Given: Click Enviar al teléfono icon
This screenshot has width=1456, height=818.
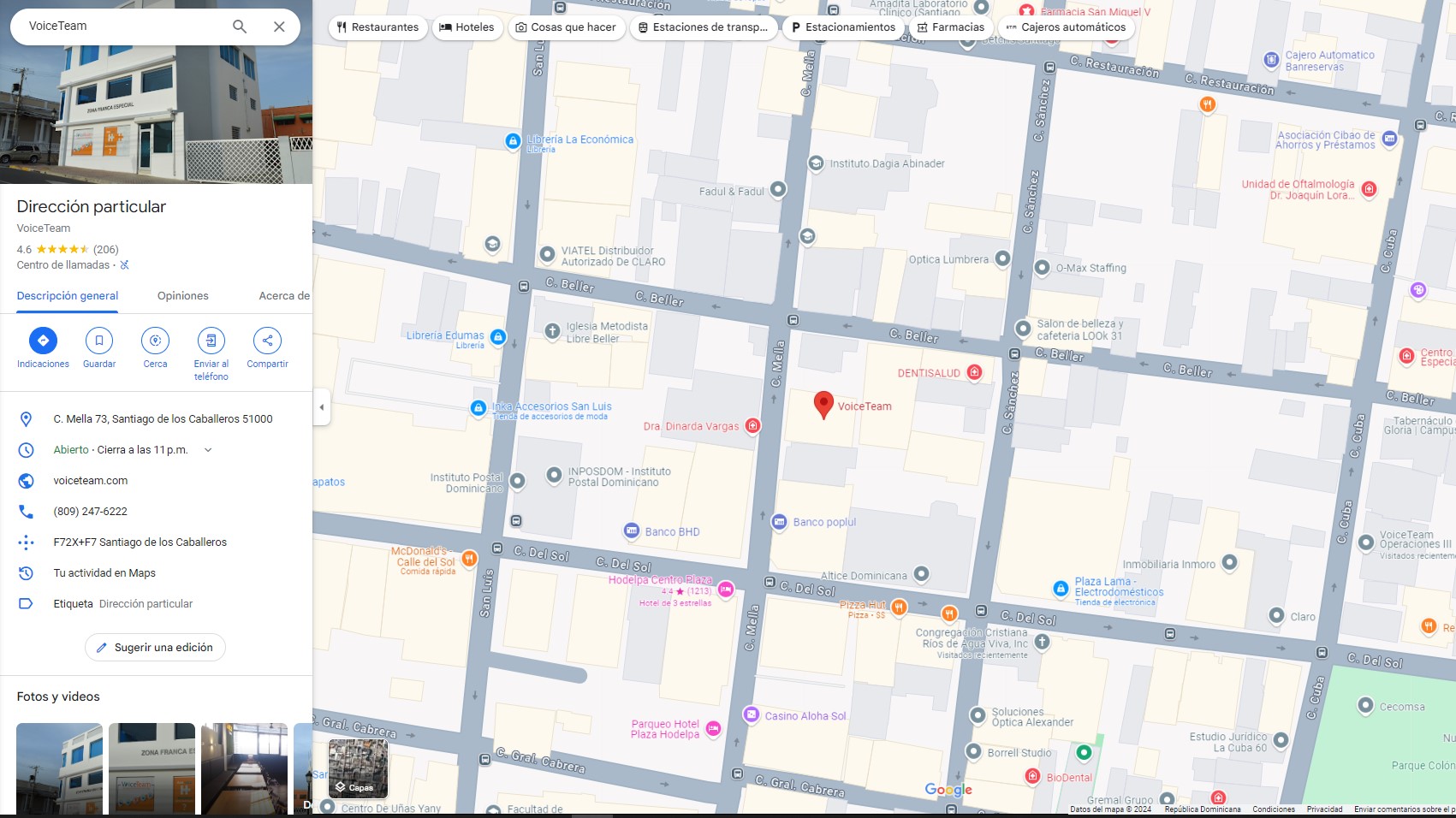Looking at the screenshot, I should click(x=211, y=341).
